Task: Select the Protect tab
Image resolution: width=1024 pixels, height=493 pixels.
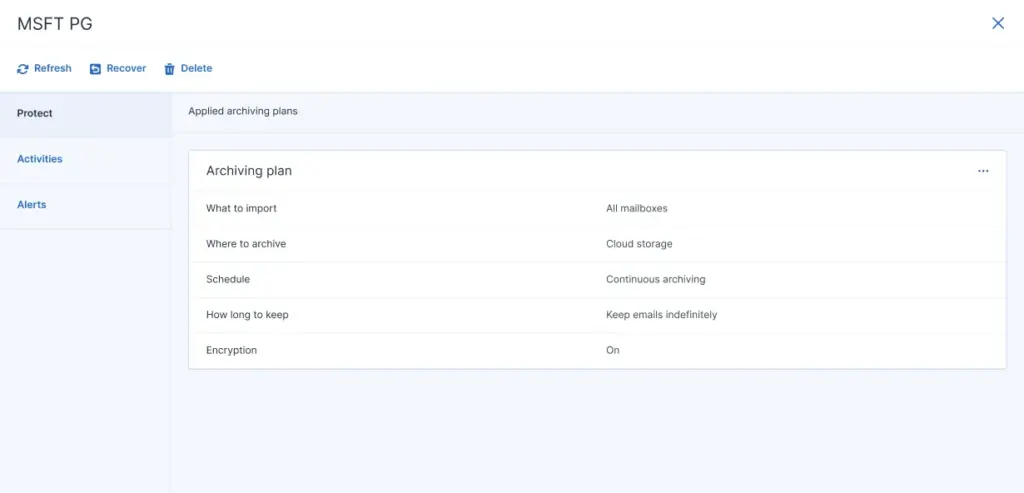Action: tap(35, 113)
